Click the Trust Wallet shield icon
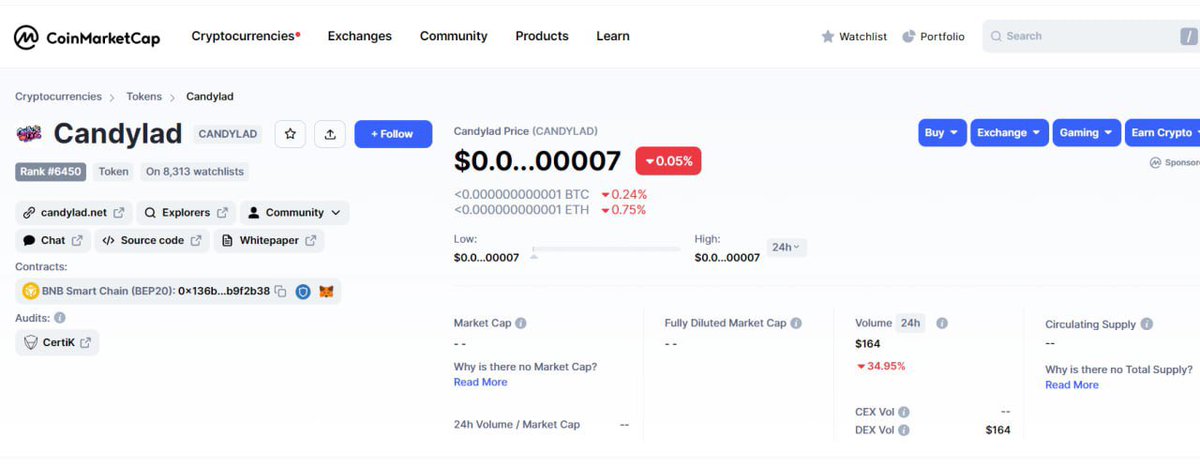 point(303,292)
